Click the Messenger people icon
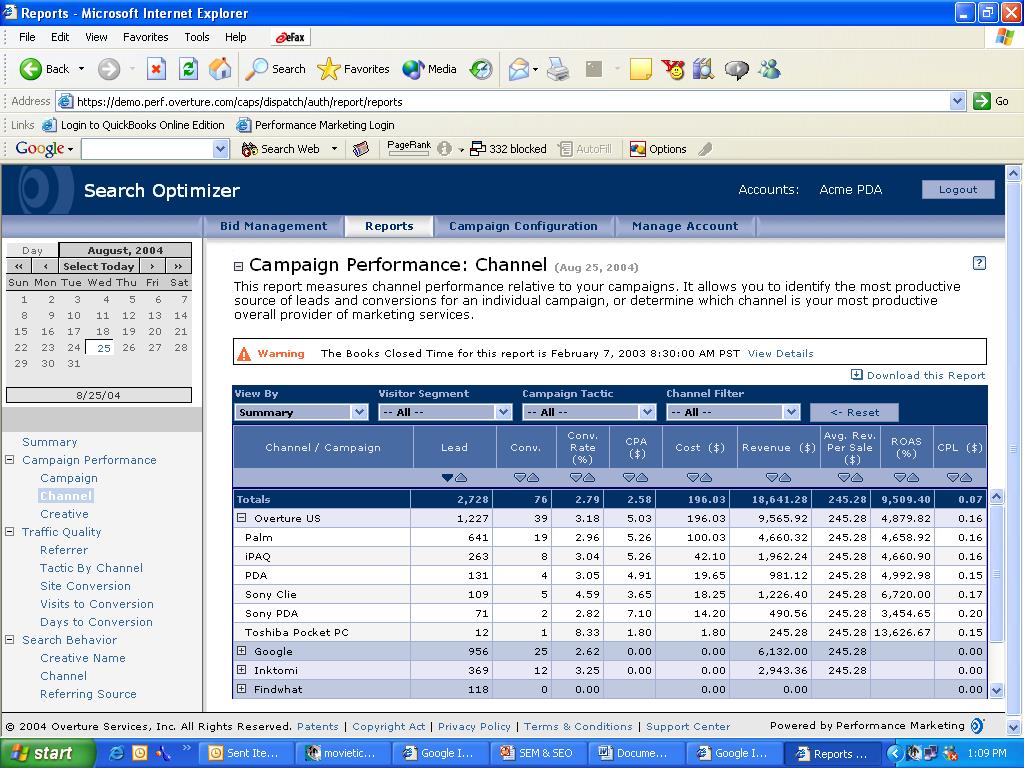 coord(769,69)
